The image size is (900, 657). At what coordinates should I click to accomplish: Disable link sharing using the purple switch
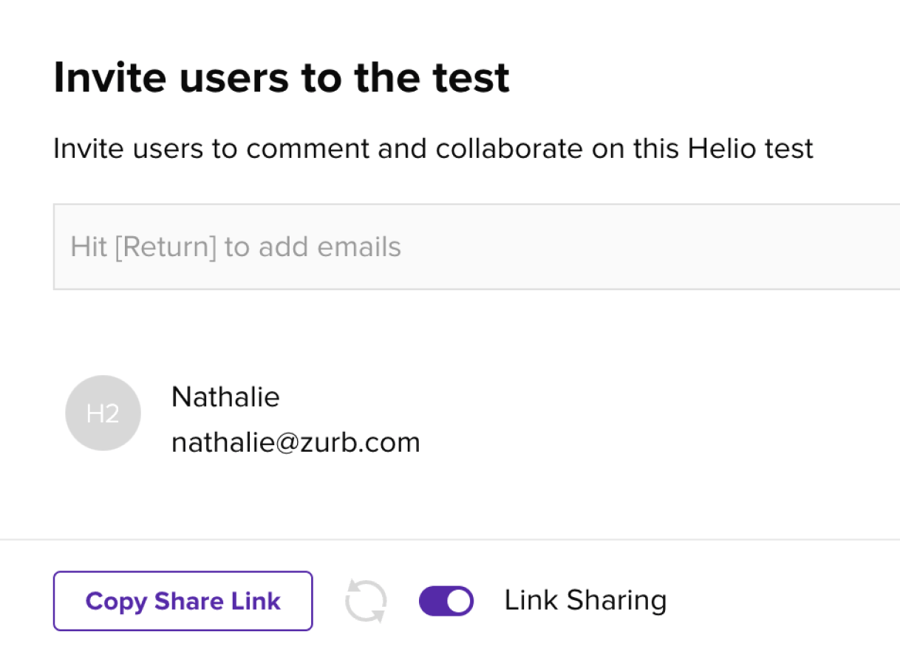446,601
